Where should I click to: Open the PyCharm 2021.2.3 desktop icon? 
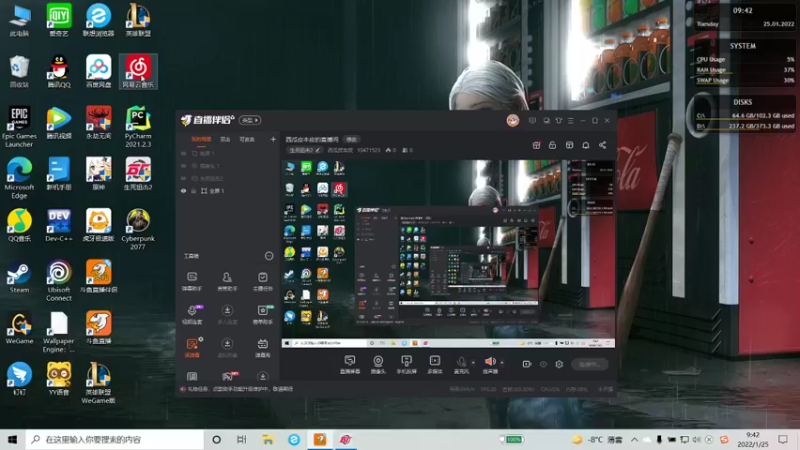coord(138,127)
